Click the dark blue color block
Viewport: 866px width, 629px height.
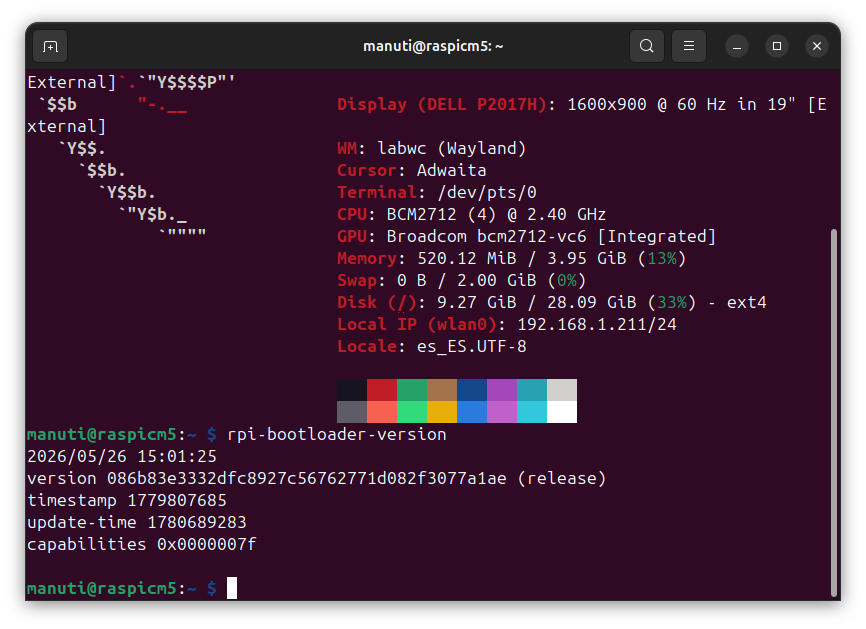tap(472, 390)
